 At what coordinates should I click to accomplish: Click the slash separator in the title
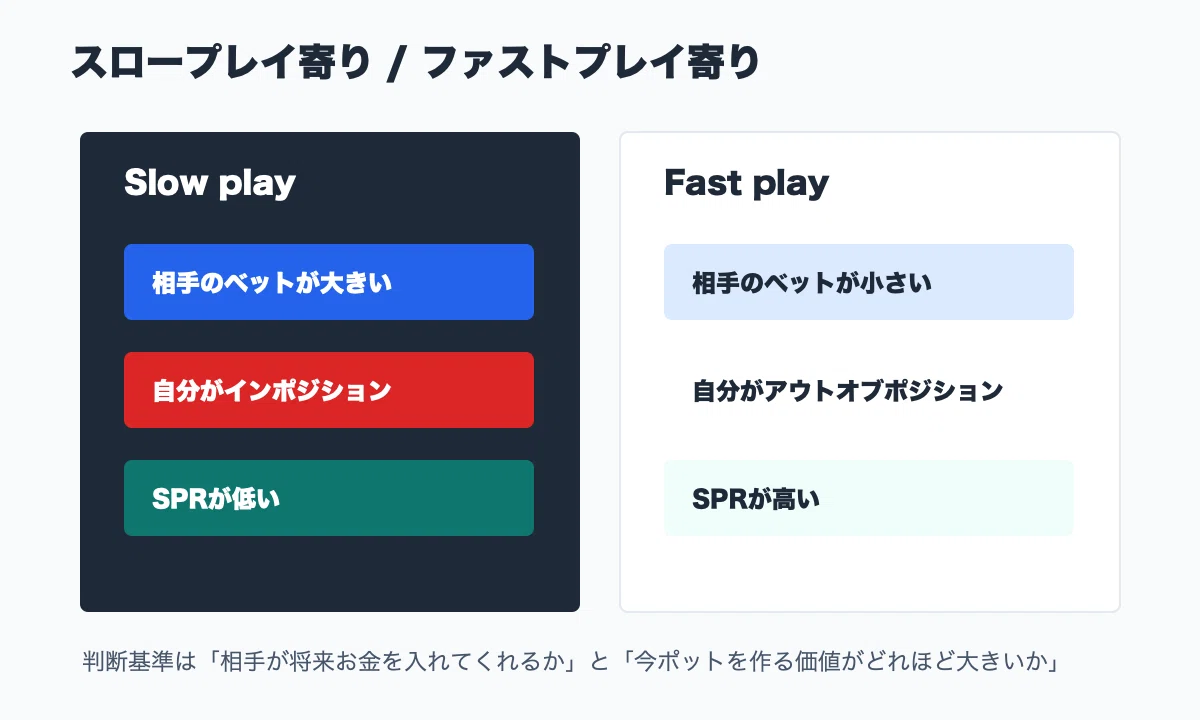point(397,64)
